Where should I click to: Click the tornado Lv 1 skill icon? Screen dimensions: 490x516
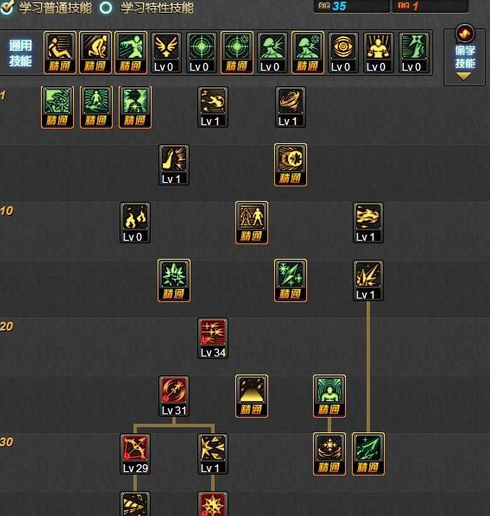pyautogui.click(x=290, y=107)
